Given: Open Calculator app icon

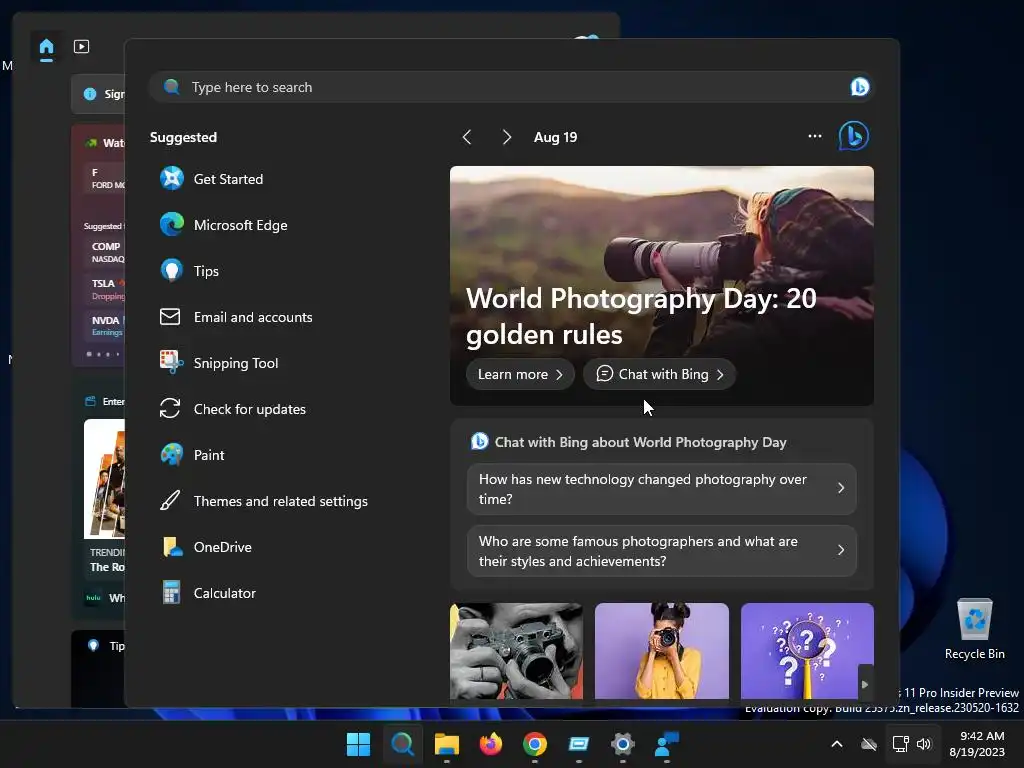Looking at the screenshot, I should (171, 592).
